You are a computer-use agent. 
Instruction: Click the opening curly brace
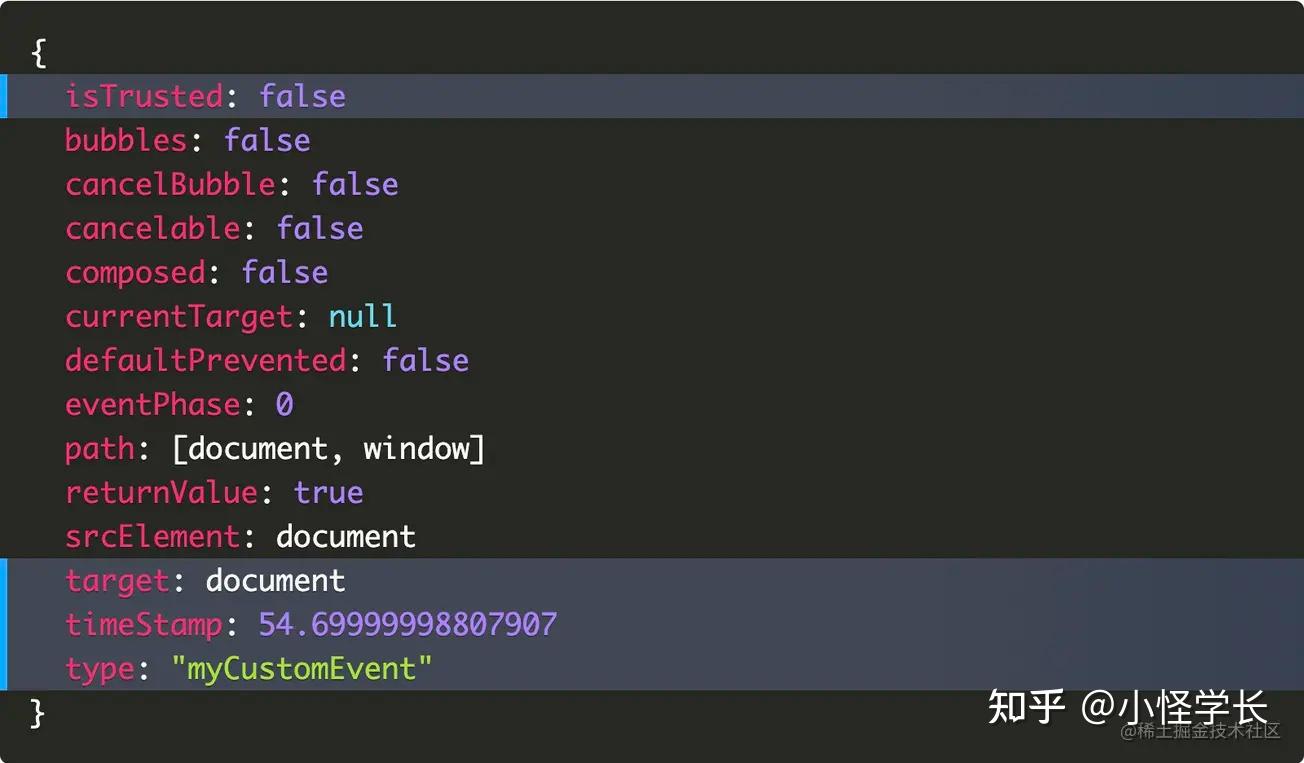[38, 52]
